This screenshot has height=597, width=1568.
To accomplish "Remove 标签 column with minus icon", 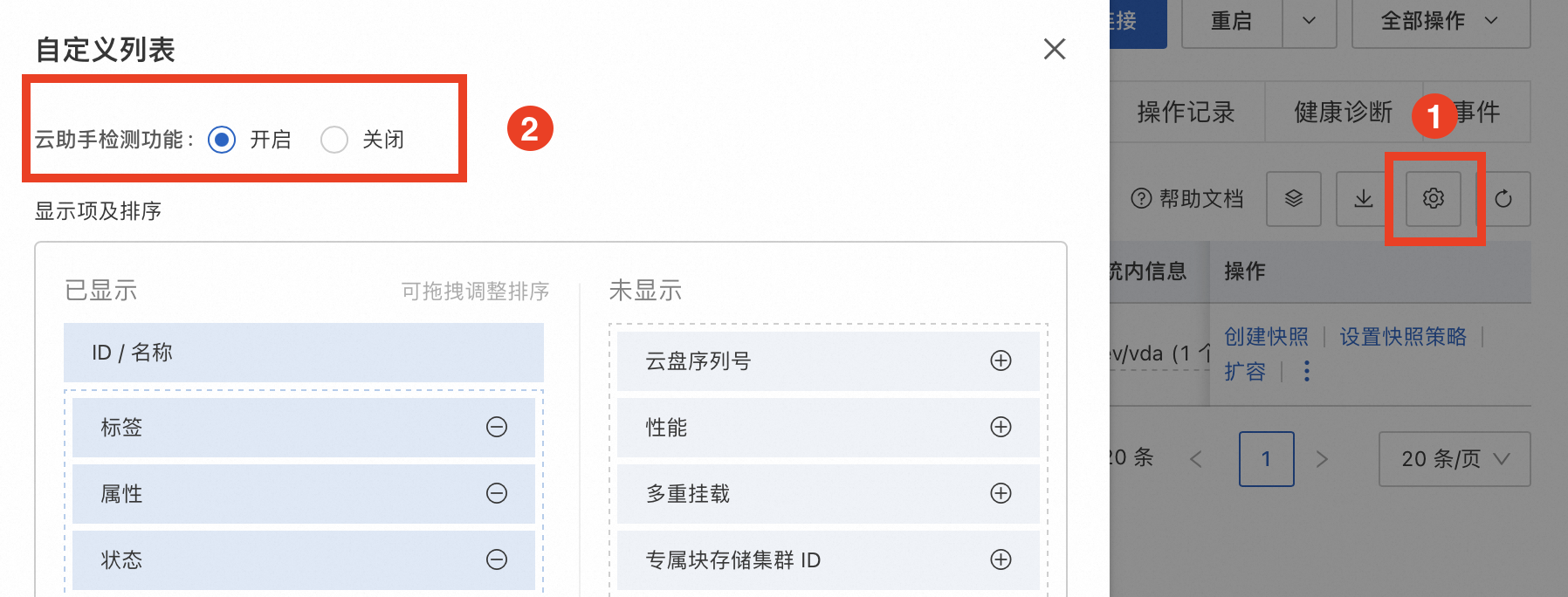I will (x=497, y=427).
